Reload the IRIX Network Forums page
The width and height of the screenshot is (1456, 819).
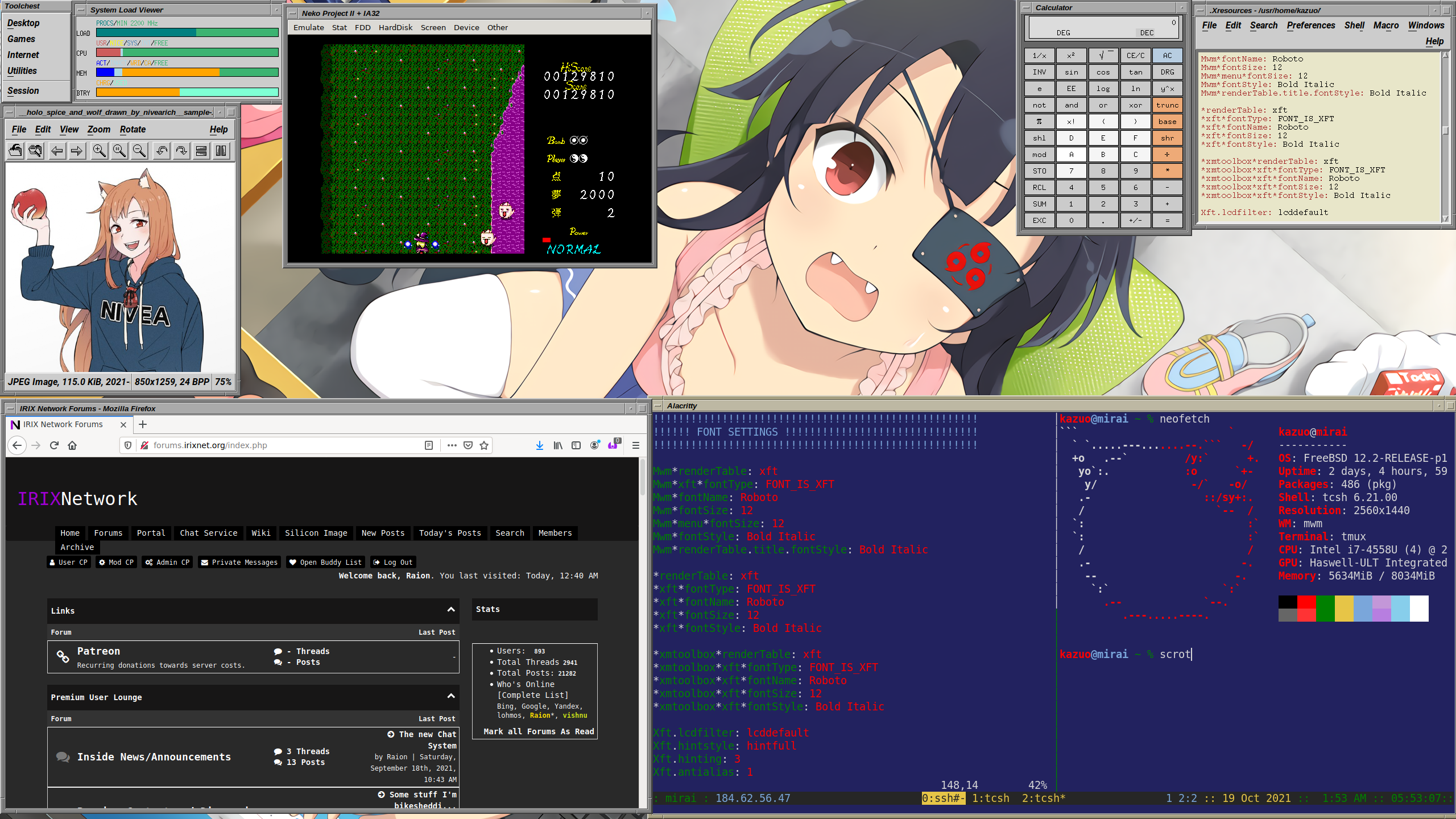[54, 445]
